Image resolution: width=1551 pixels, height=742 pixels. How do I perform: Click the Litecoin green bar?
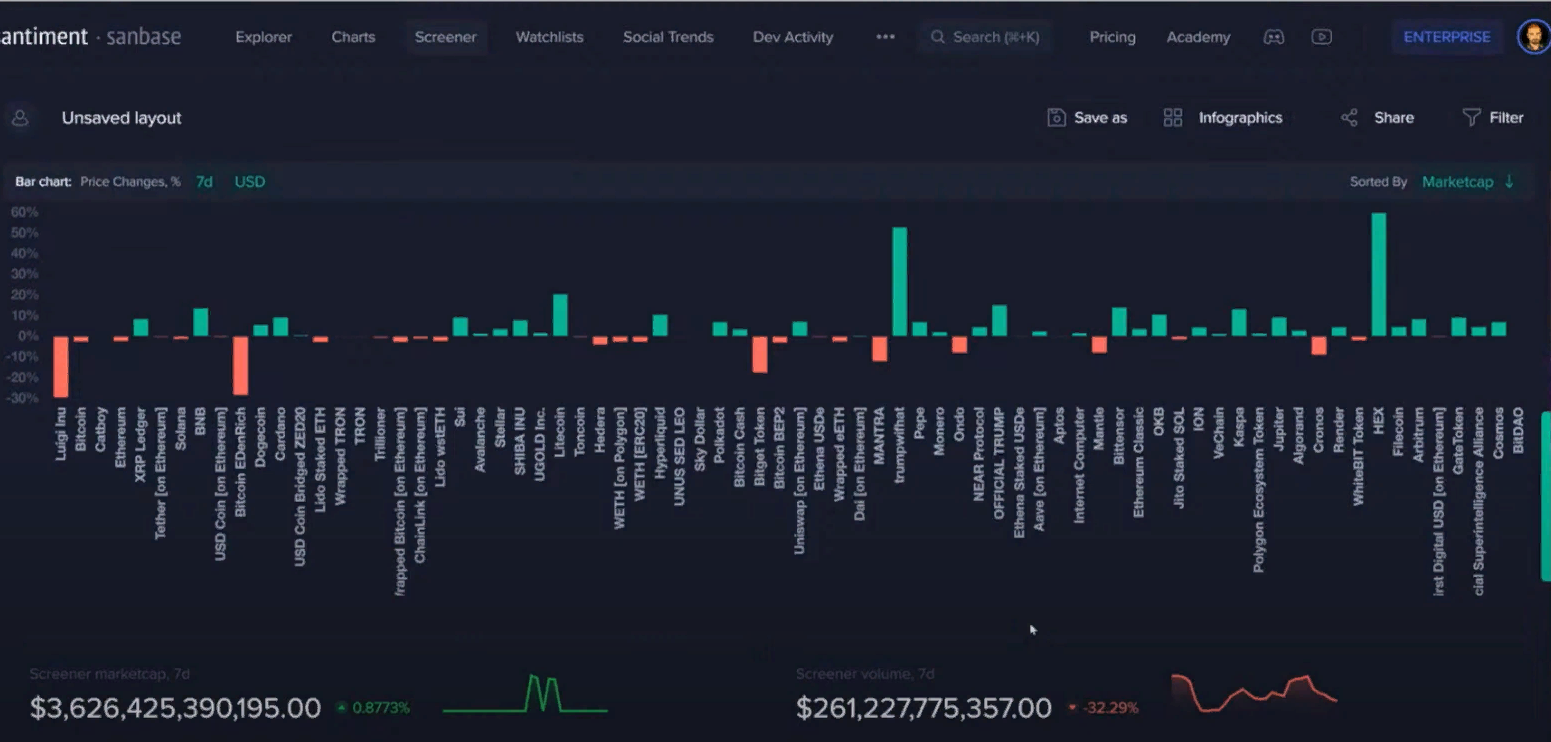tap(560, 316)
